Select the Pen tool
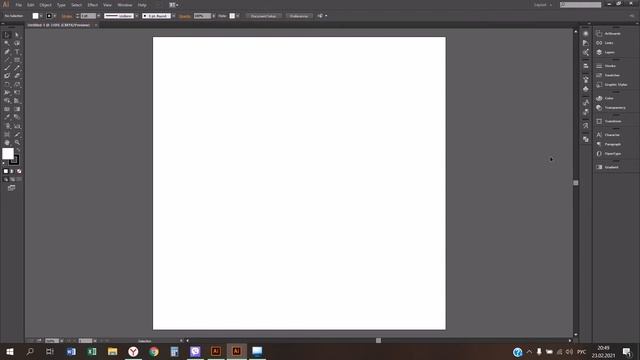This screenshot has height=360, width=640. (x=7, y=52)
